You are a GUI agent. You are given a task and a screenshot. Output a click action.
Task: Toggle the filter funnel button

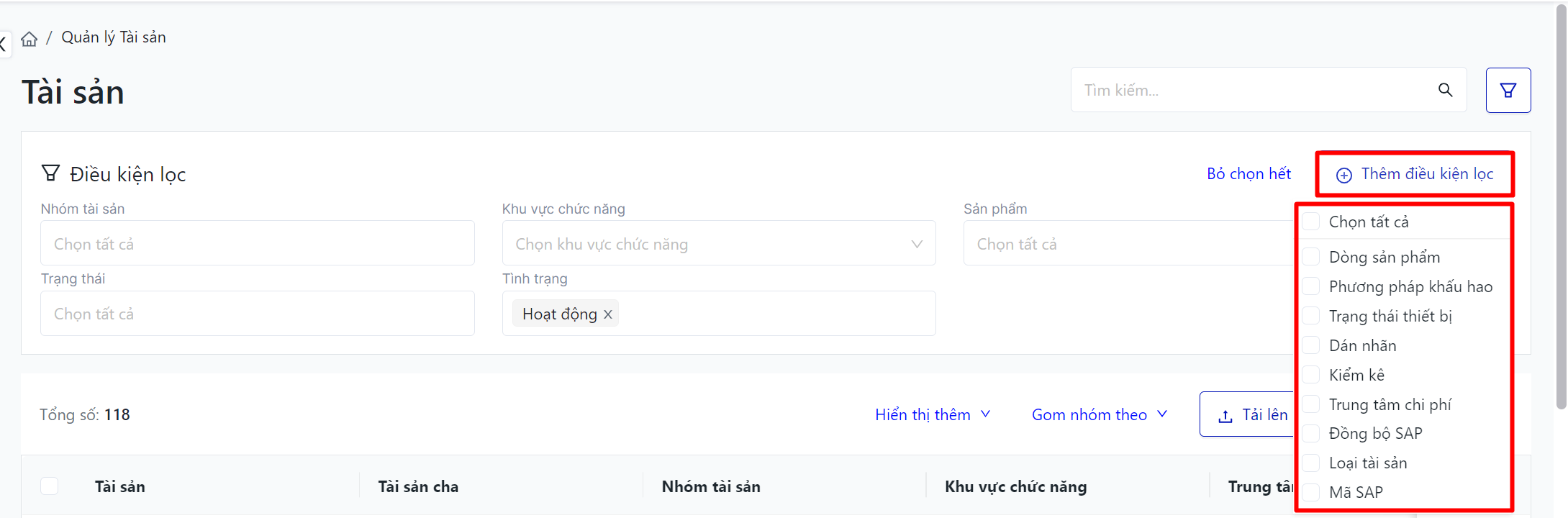coord(1508,90)
